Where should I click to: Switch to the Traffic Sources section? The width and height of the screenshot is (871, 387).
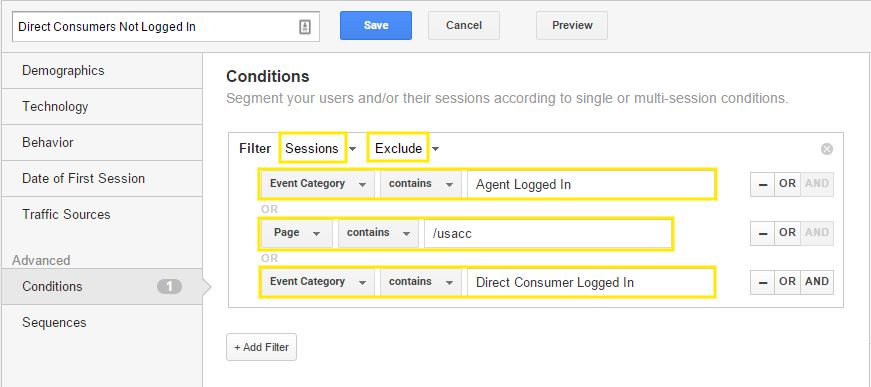tap(102, 214)
